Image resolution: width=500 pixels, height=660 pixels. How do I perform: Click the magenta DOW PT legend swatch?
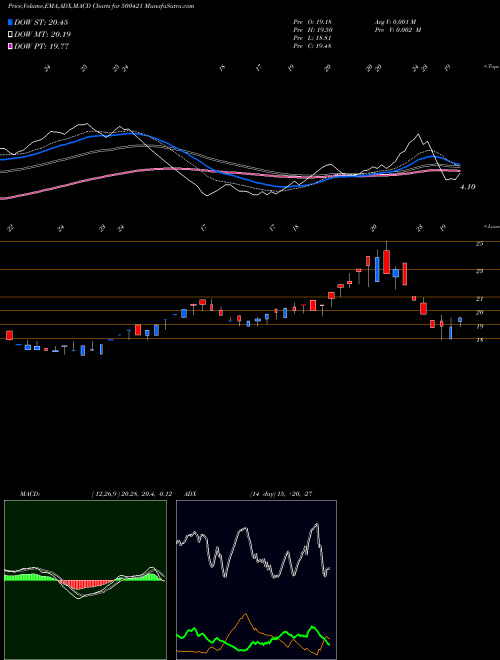[10, 46]
